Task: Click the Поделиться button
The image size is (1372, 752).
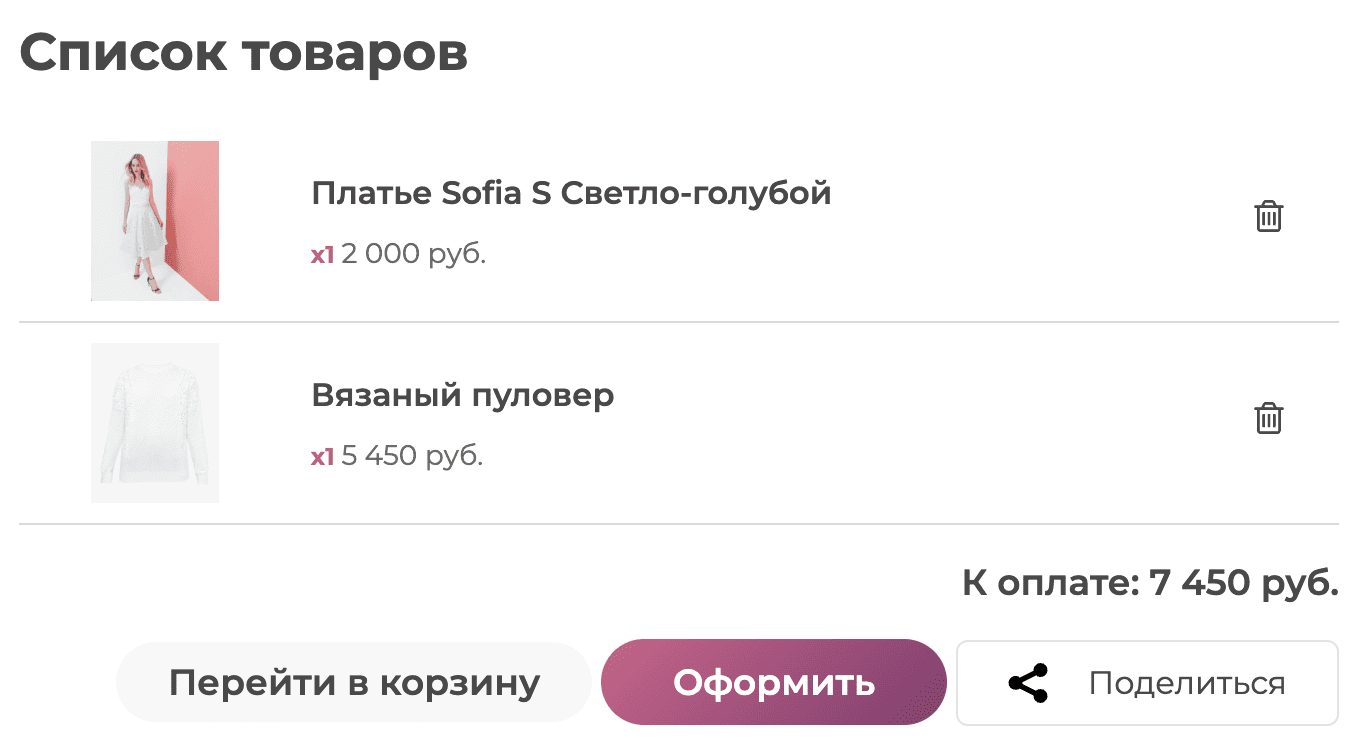Action: pyautogui.click(x=1146, y=682)
